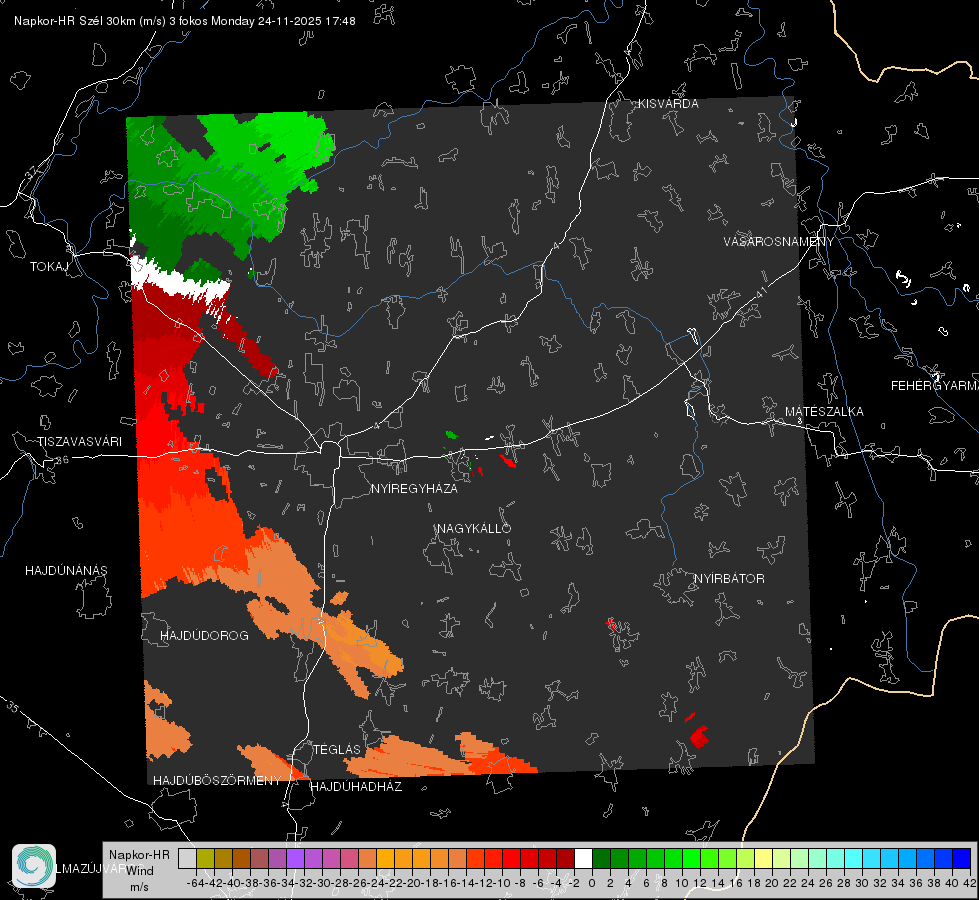Click the Wind label in the legend
This screenshot has width=979, height=900.
click(x=140, y=871)
